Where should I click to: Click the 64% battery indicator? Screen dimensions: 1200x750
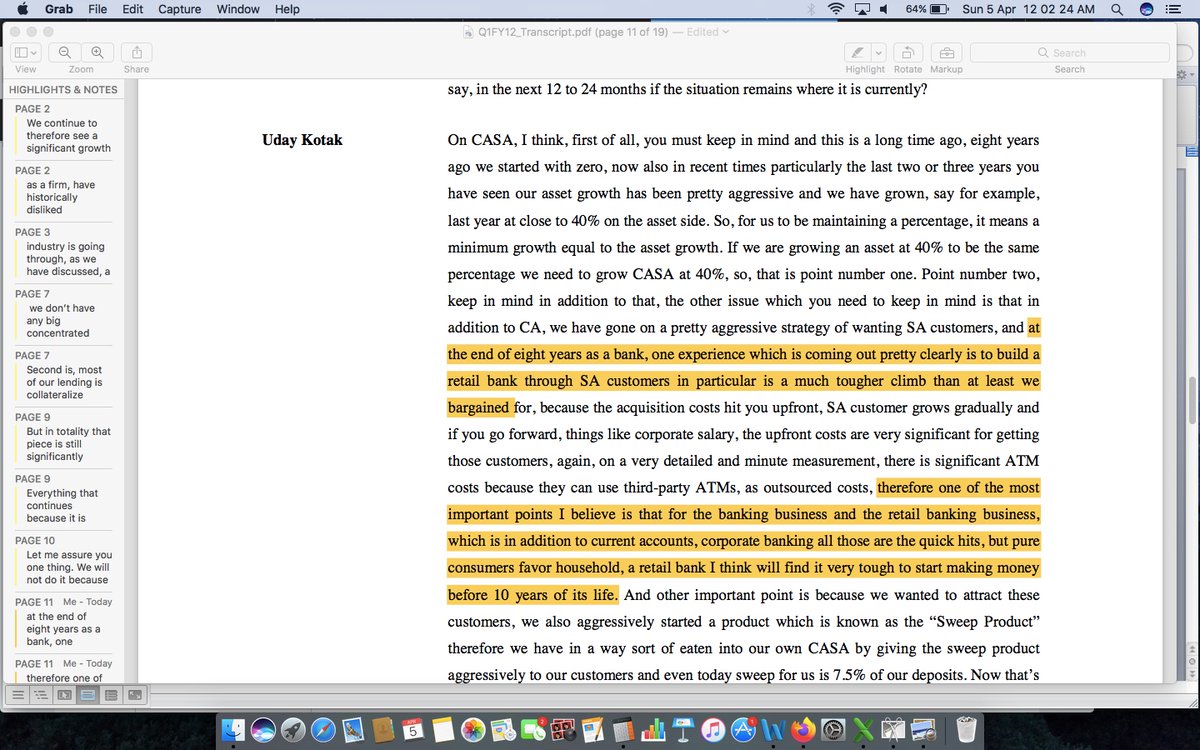(927, 9)
